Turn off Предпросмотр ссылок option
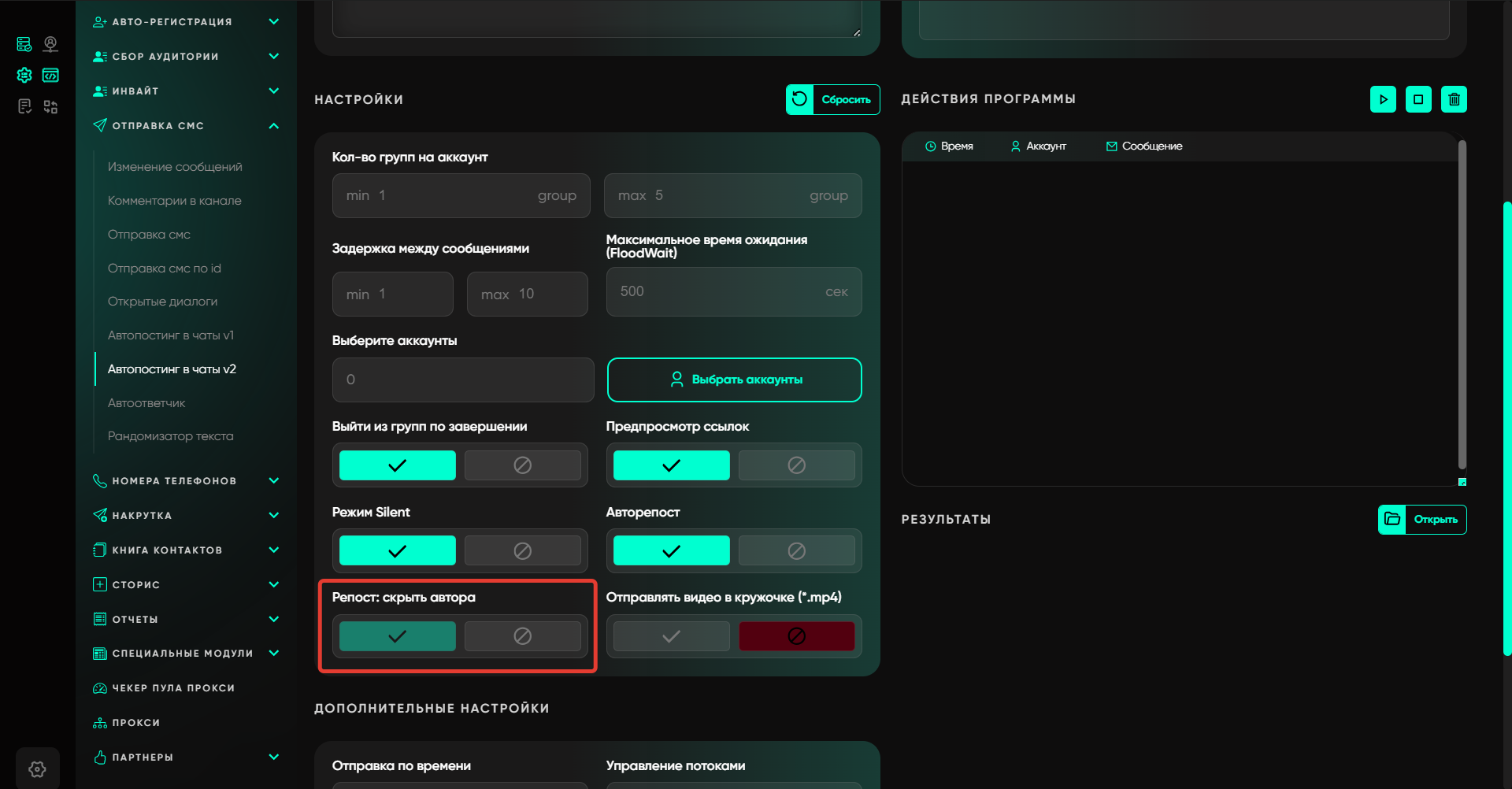The width and height of the screenshot is (1512, 789). click(796, 465)
